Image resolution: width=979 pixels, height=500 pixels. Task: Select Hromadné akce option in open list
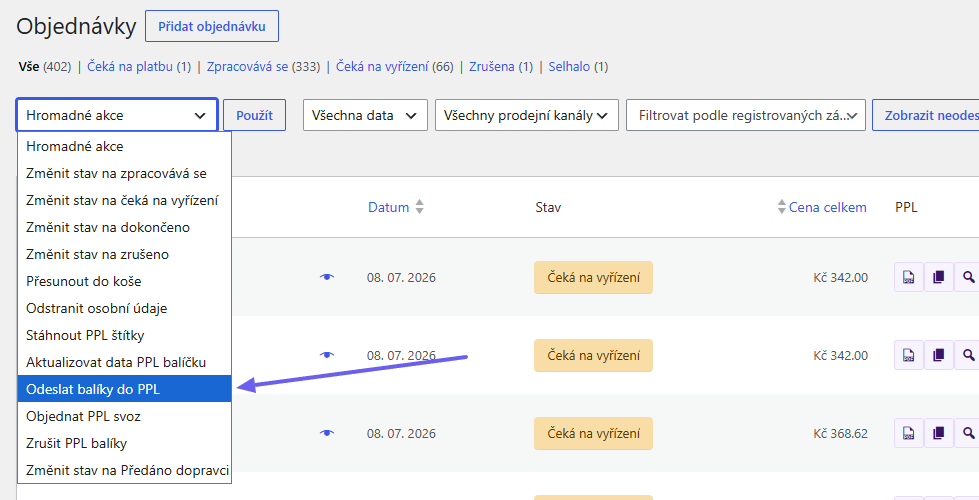124,146
